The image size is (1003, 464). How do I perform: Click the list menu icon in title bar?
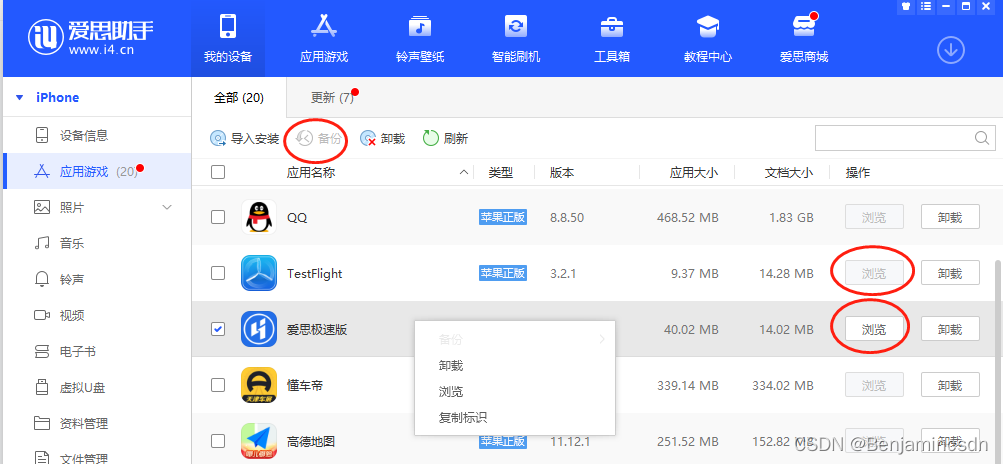926,6
